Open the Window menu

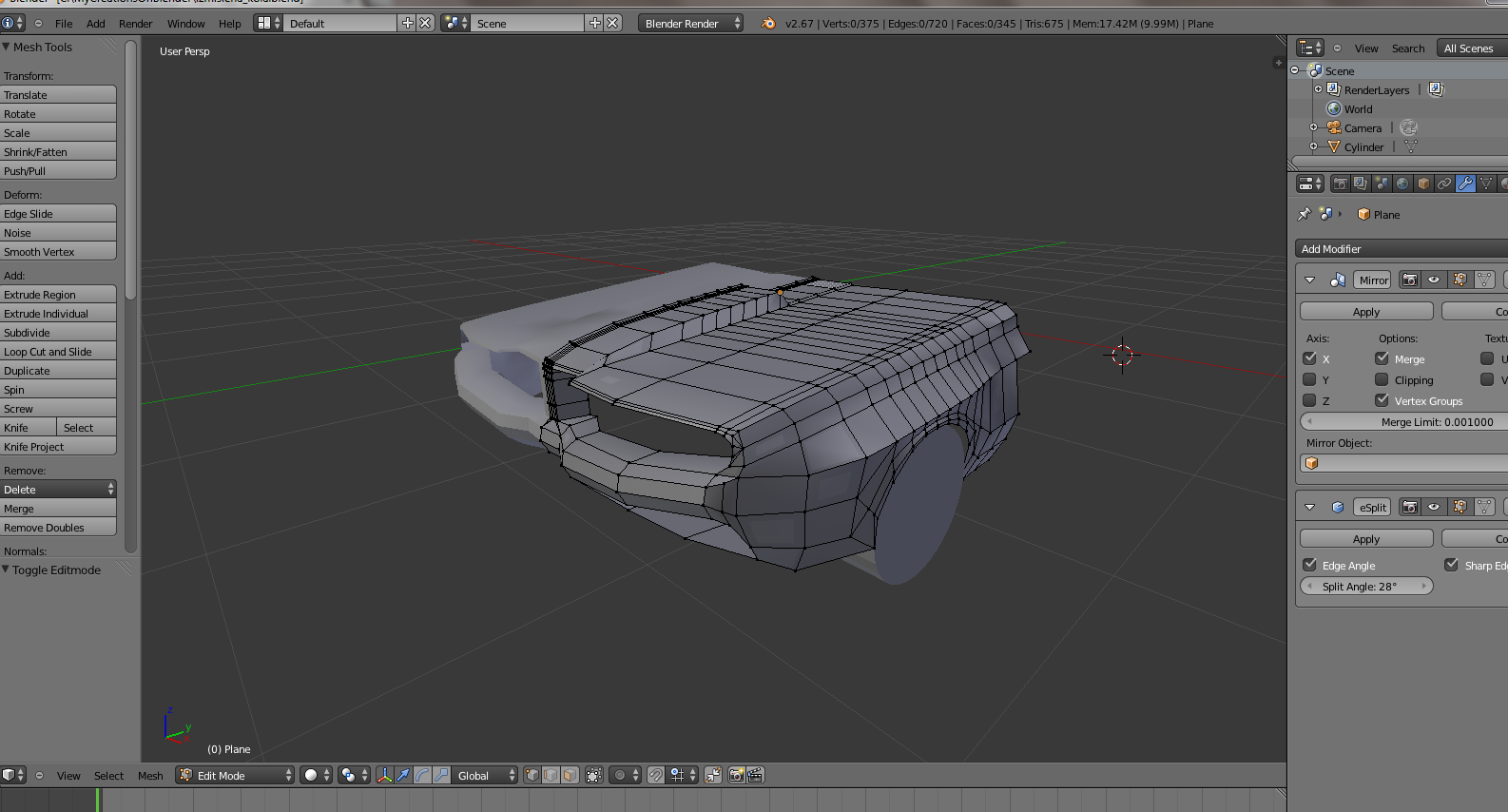pos(186,23)
